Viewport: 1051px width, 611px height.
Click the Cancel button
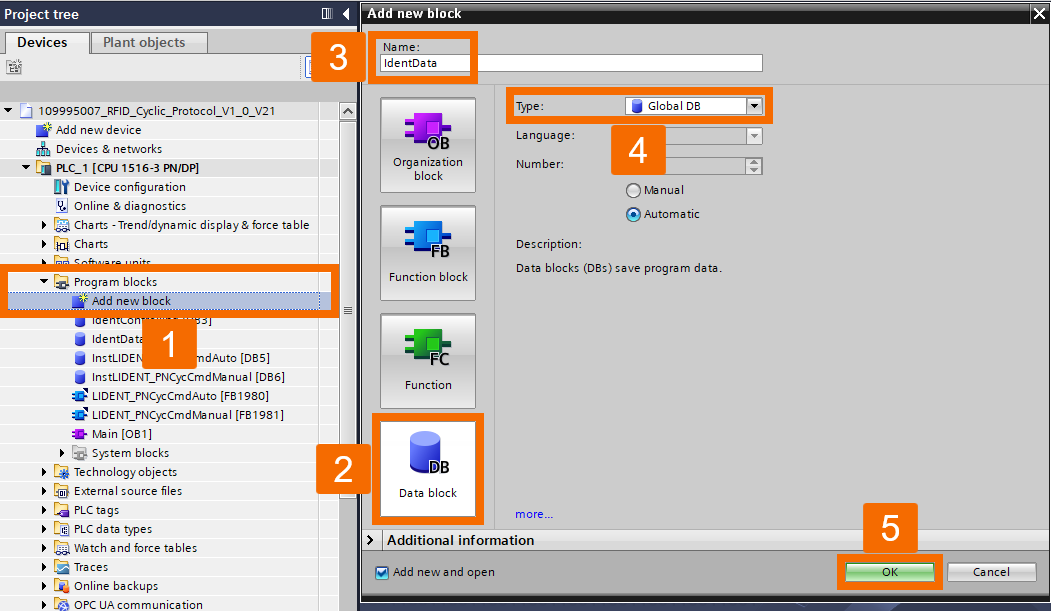(x=991, y=571)
